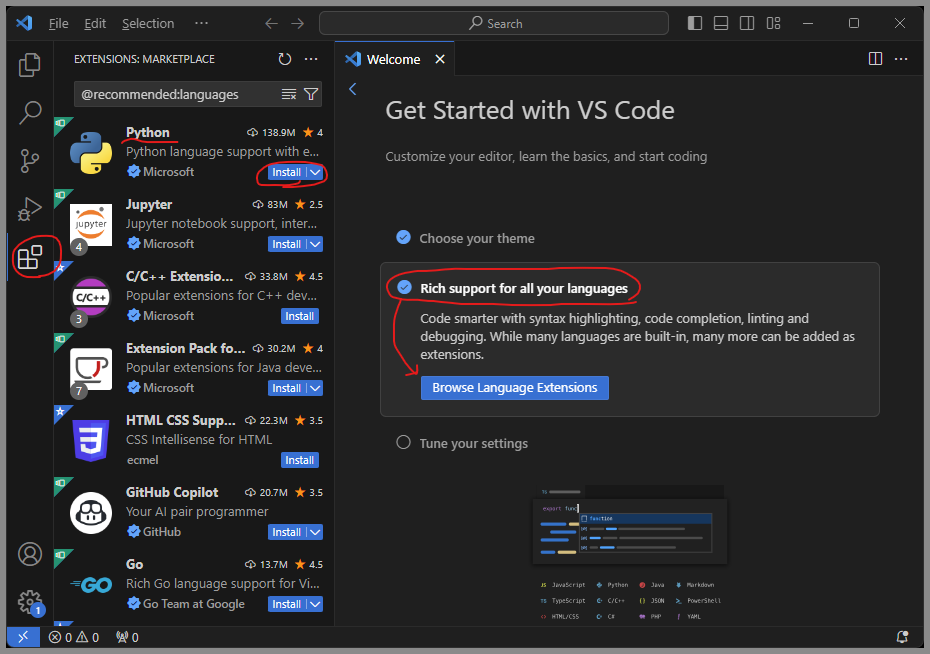Install the Jupyter extension
Image resolution: width=930 pixels, height=654 pixels.
pyautogui.click(x=287, y=244)
